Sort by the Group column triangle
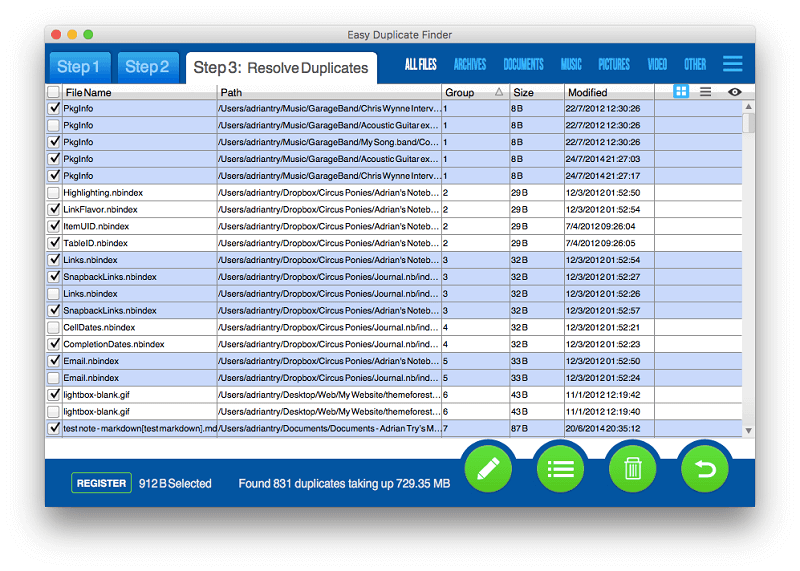Image resolution: width=800 pixels, height=571 pixels. point(498,92)
